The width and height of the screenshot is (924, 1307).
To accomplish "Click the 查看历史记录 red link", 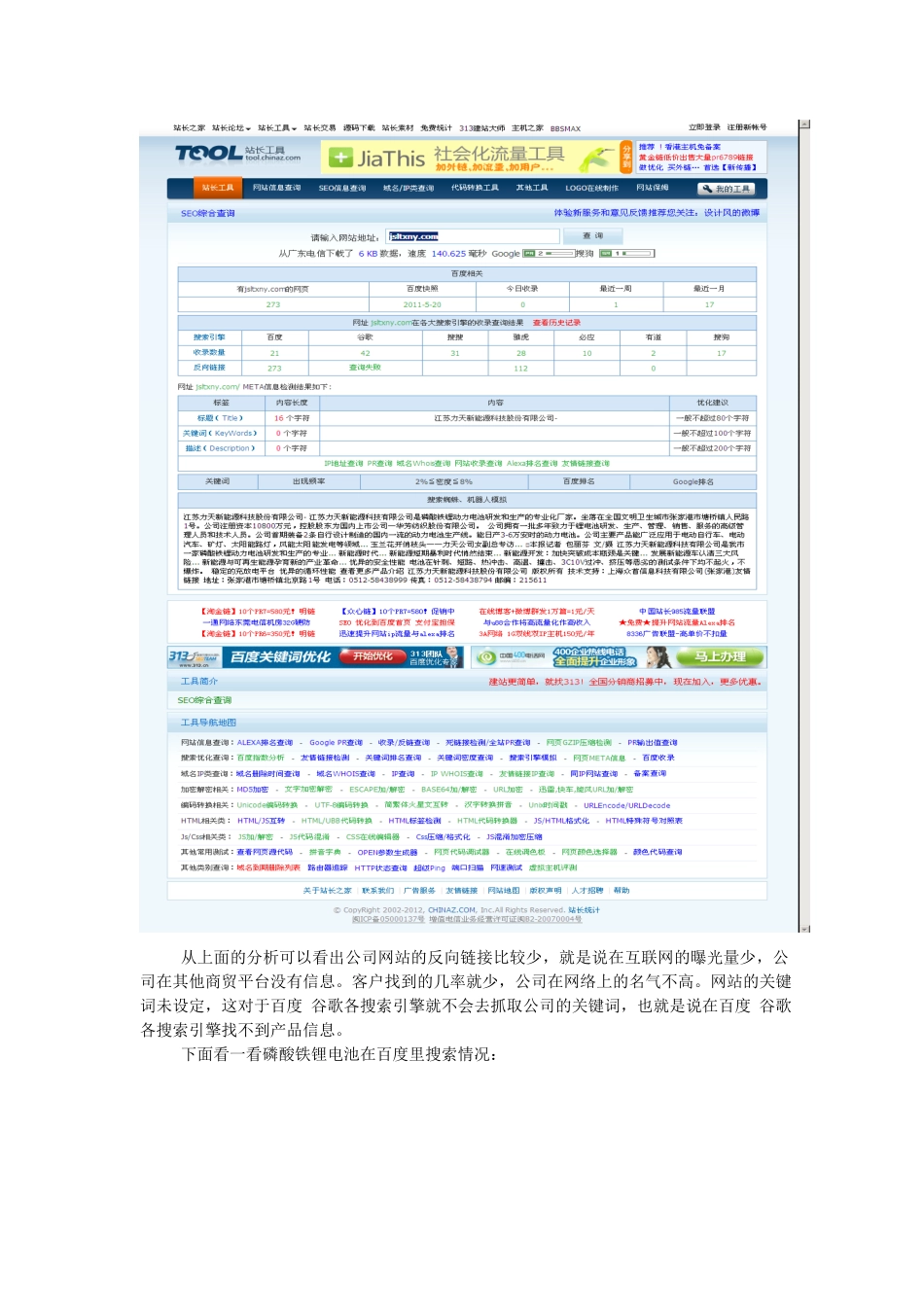I will (556, 323).
